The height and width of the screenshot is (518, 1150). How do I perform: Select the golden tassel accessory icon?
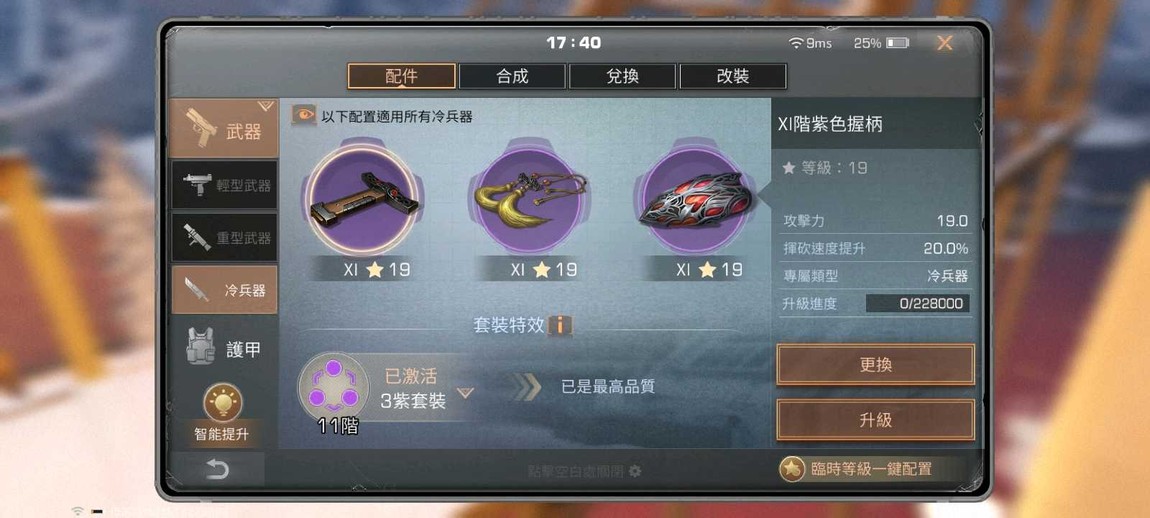coord(530,199)
